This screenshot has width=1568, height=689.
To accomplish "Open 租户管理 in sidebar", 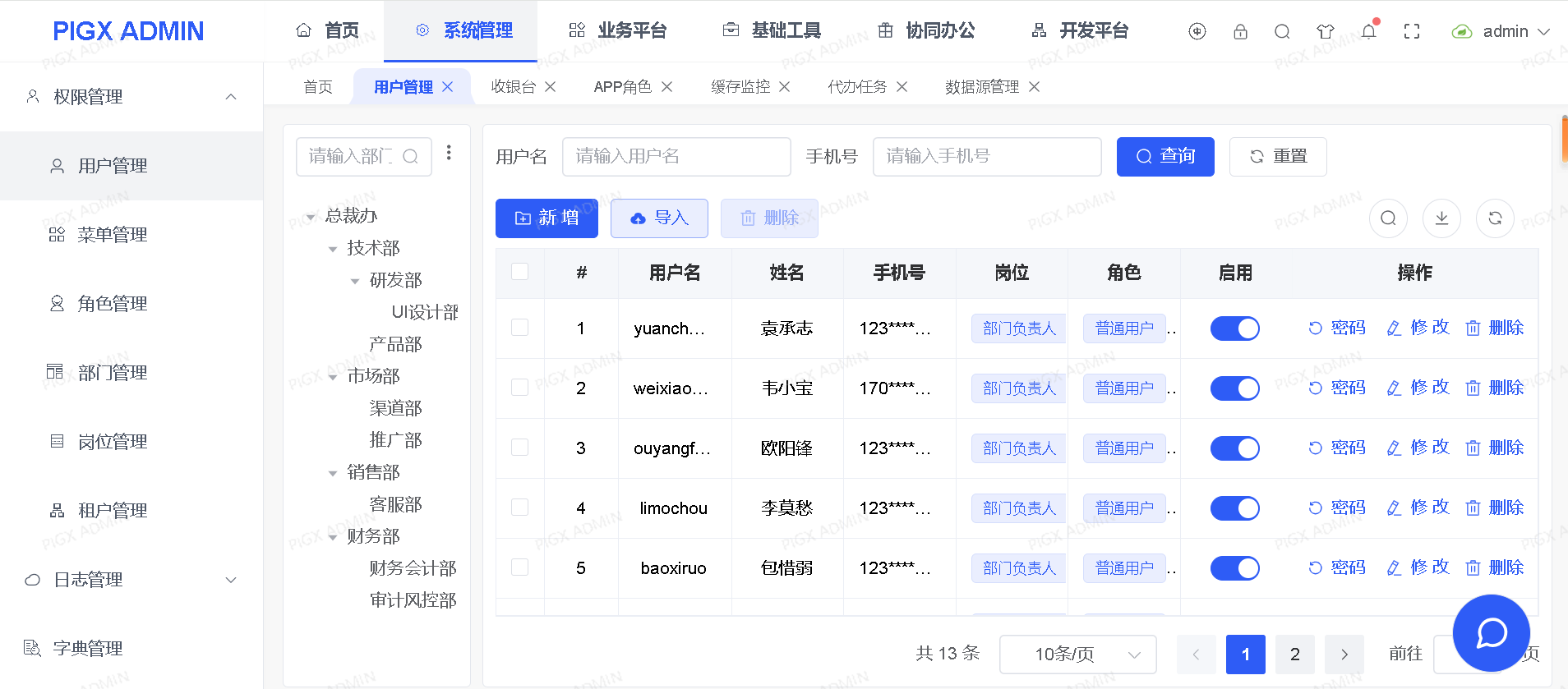I will point(131,511).
